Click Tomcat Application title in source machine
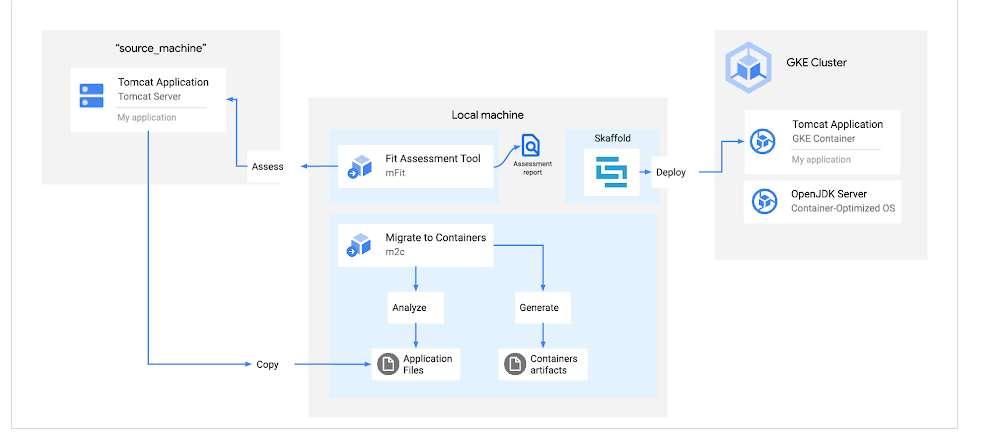The width and height of the screenshot is (1000, 439). (x=163, y=82)
